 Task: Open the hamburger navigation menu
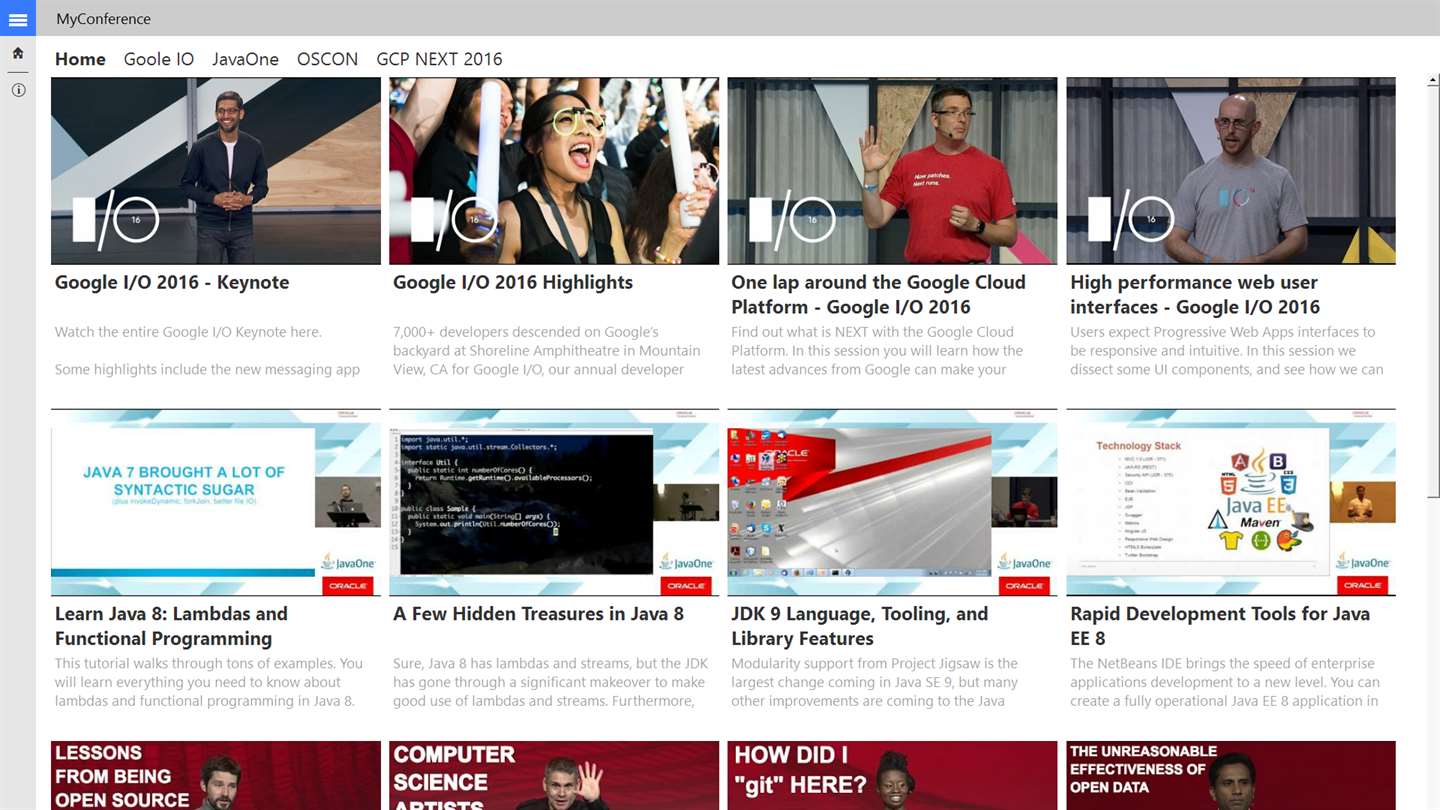click(x=18, y=18)
